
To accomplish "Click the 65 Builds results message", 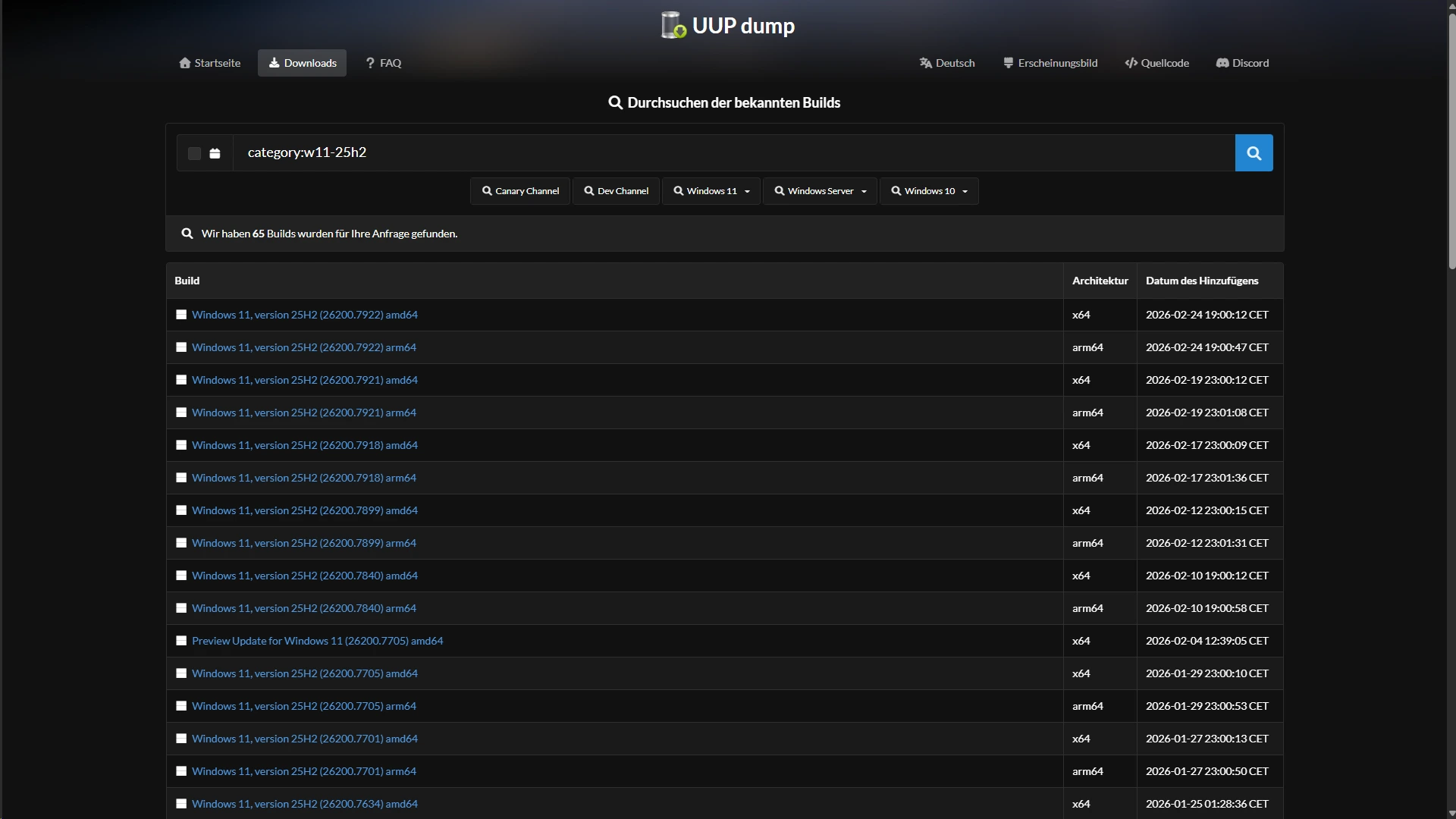I will point(329,234).
